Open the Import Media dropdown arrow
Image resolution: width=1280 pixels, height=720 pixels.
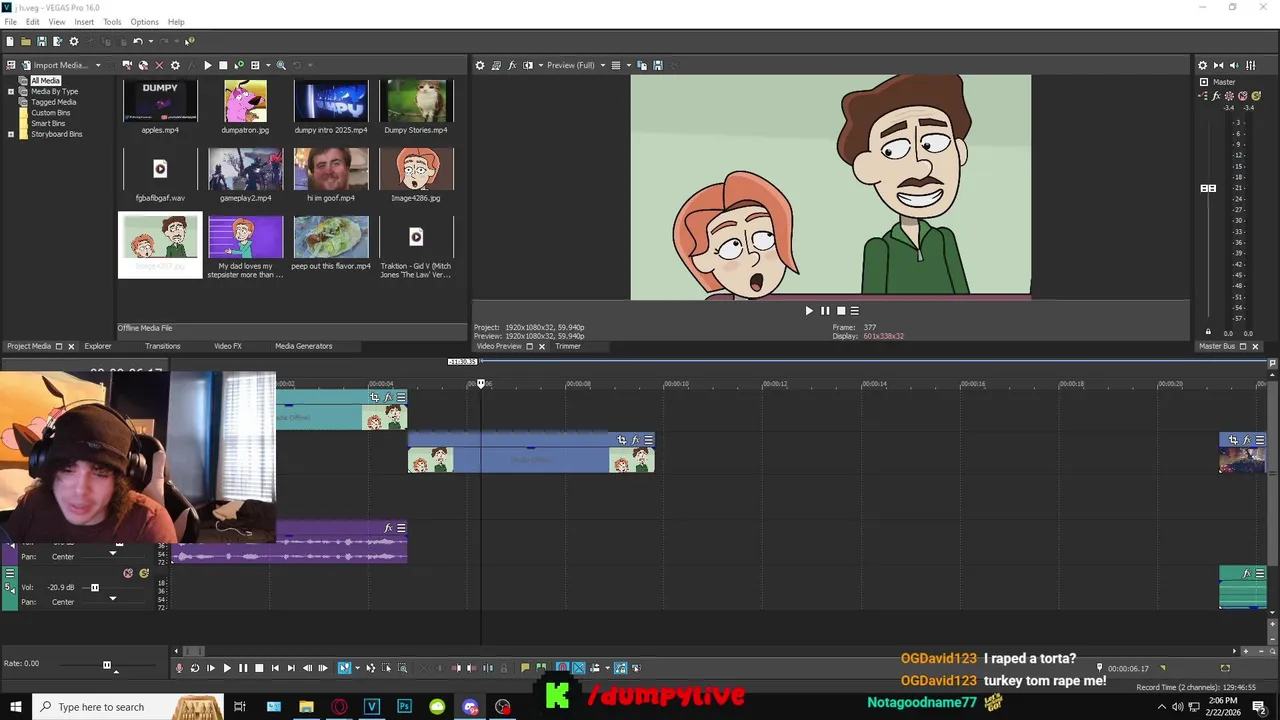coord(98,65)
